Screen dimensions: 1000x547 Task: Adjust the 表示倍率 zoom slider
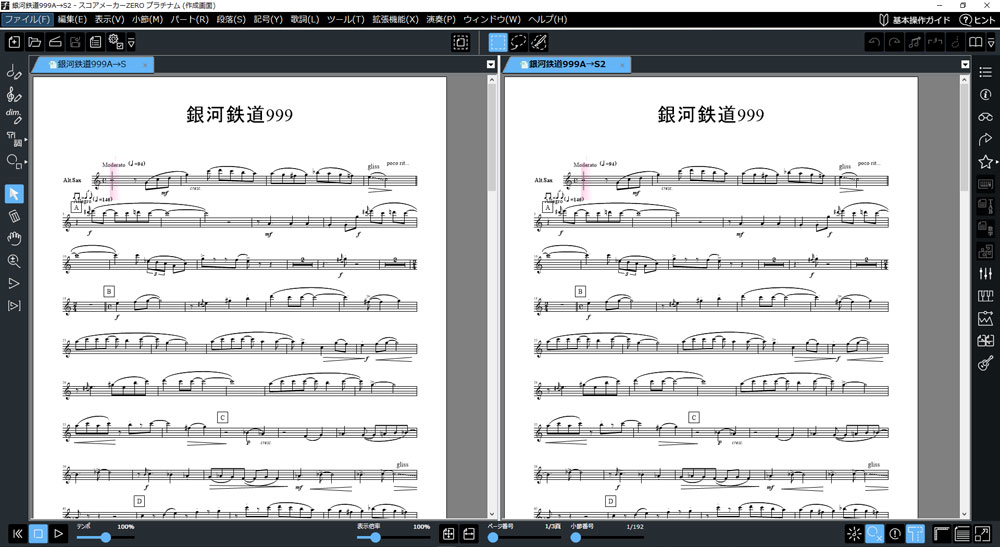393,537
